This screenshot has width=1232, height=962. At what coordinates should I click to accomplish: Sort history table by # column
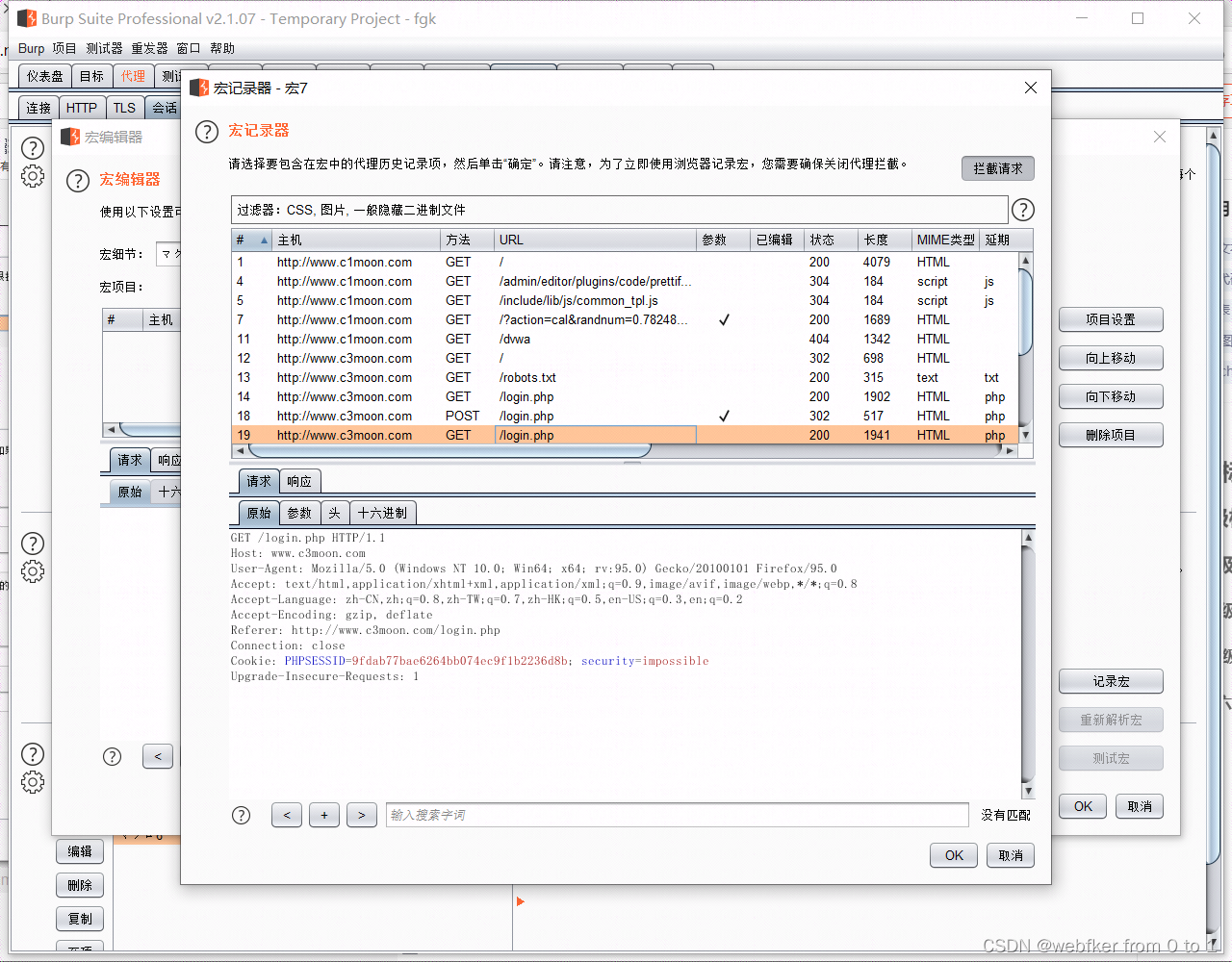pyautogui.click(x=252, y=240)
